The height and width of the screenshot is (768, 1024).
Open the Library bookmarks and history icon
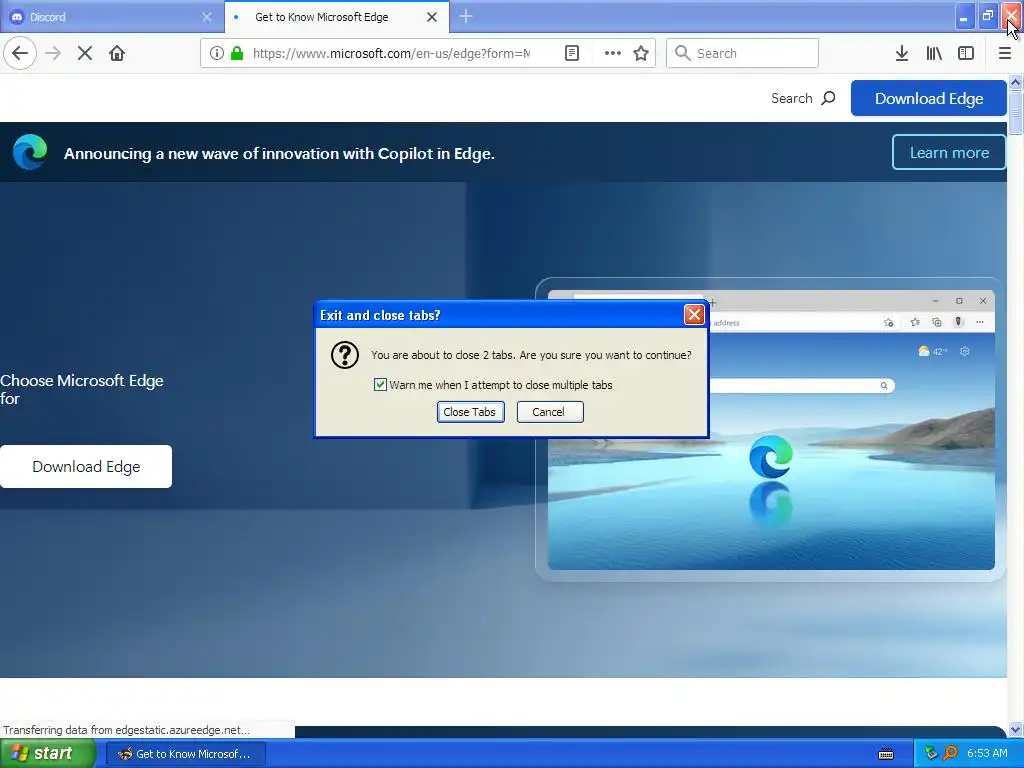(934, 53)
